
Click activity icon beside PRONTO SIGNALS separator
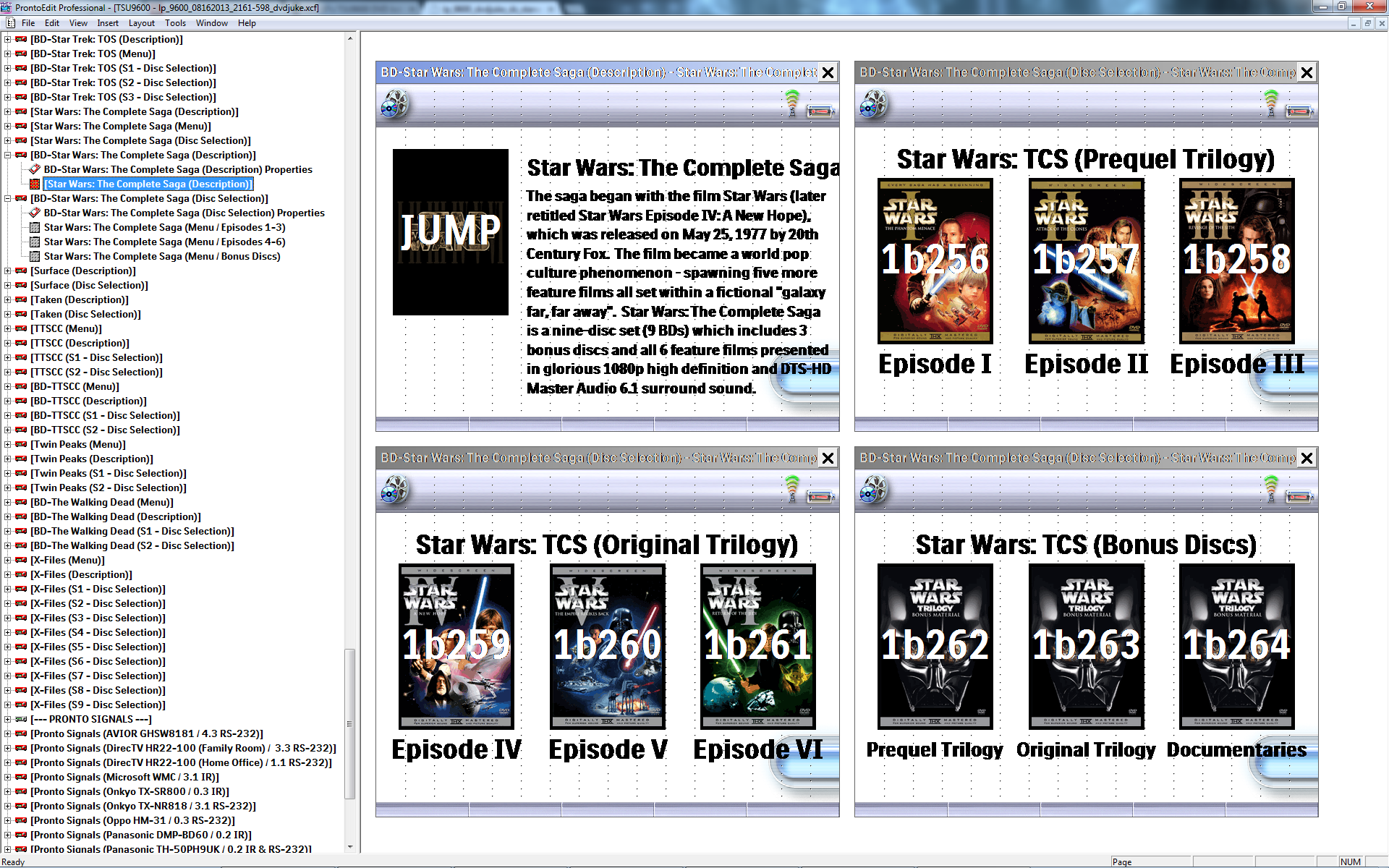[x=21, y=719]
